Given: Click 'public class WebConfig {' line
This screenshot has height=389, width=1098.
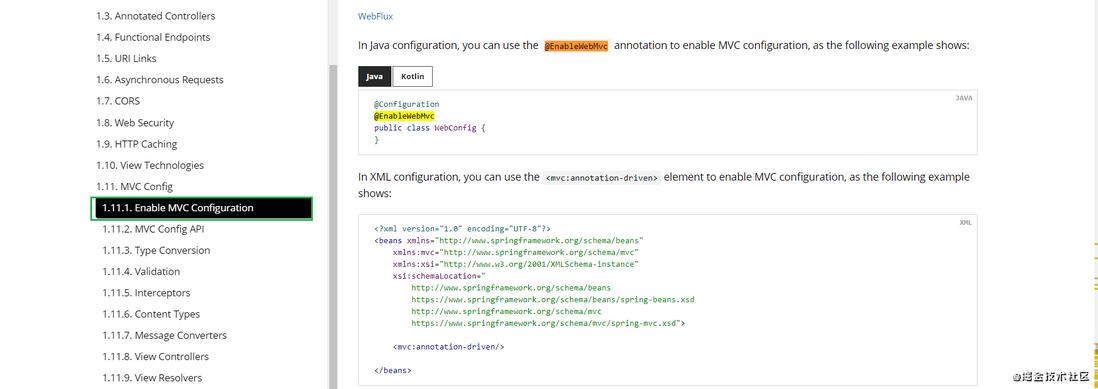Looking at the screenshot, I should point(429,129).
